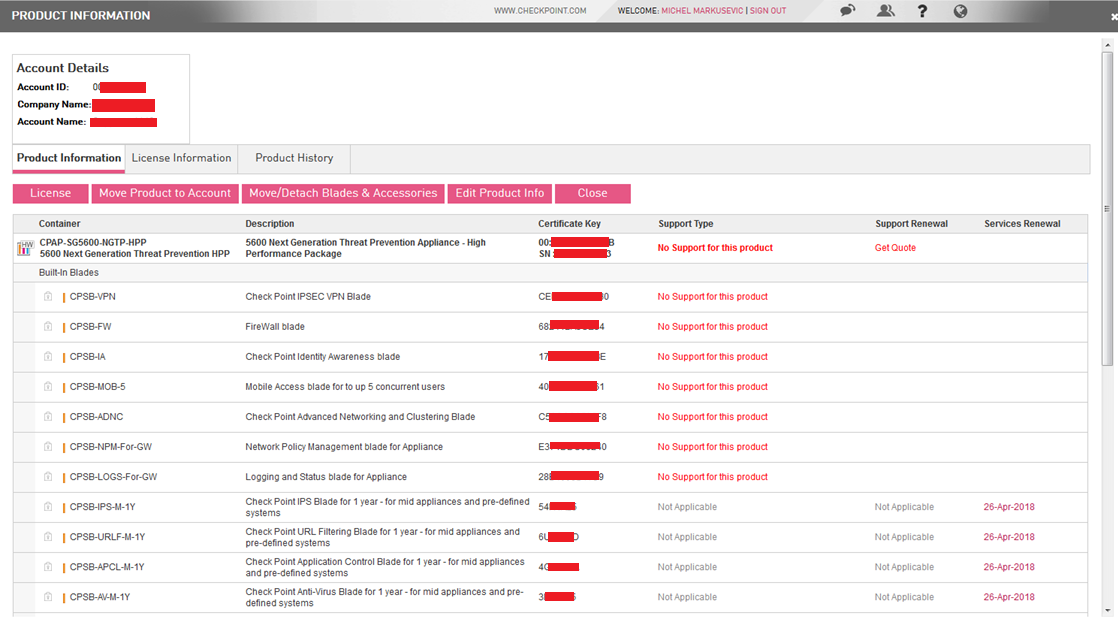Image resolution: width=1118 pixels, height=623 pixels.
Task: Click the blade icon beside CPSB-MOB-5
Action: pyautogui.click(x=48, y=386)
